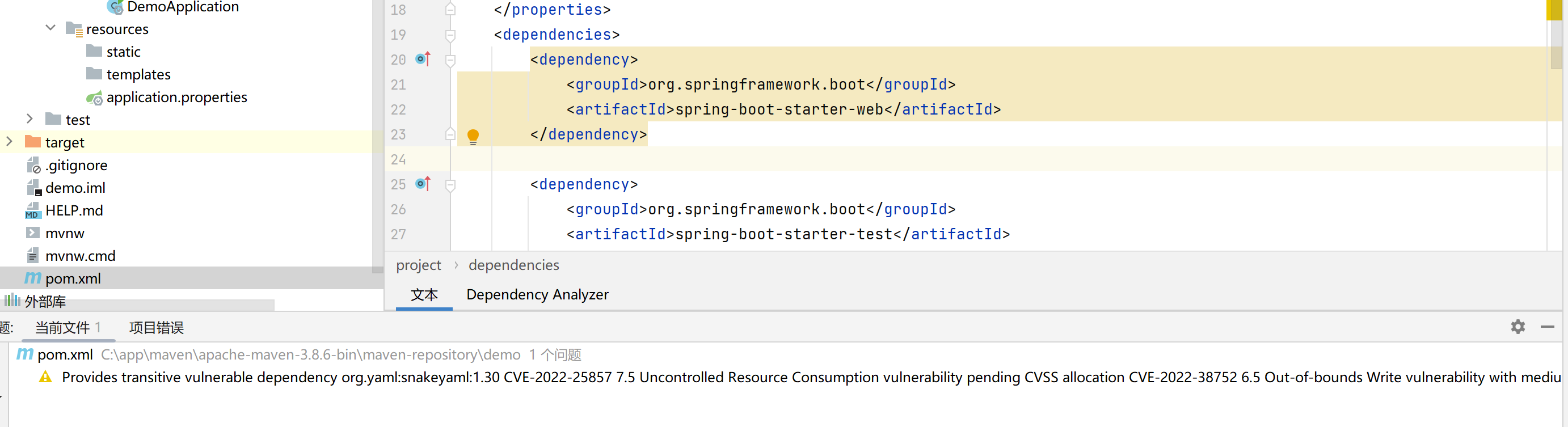Click the Maven icon beside pom.xml in tree
The width and height of the screenshot is (1568, 427).
(32, 278)
